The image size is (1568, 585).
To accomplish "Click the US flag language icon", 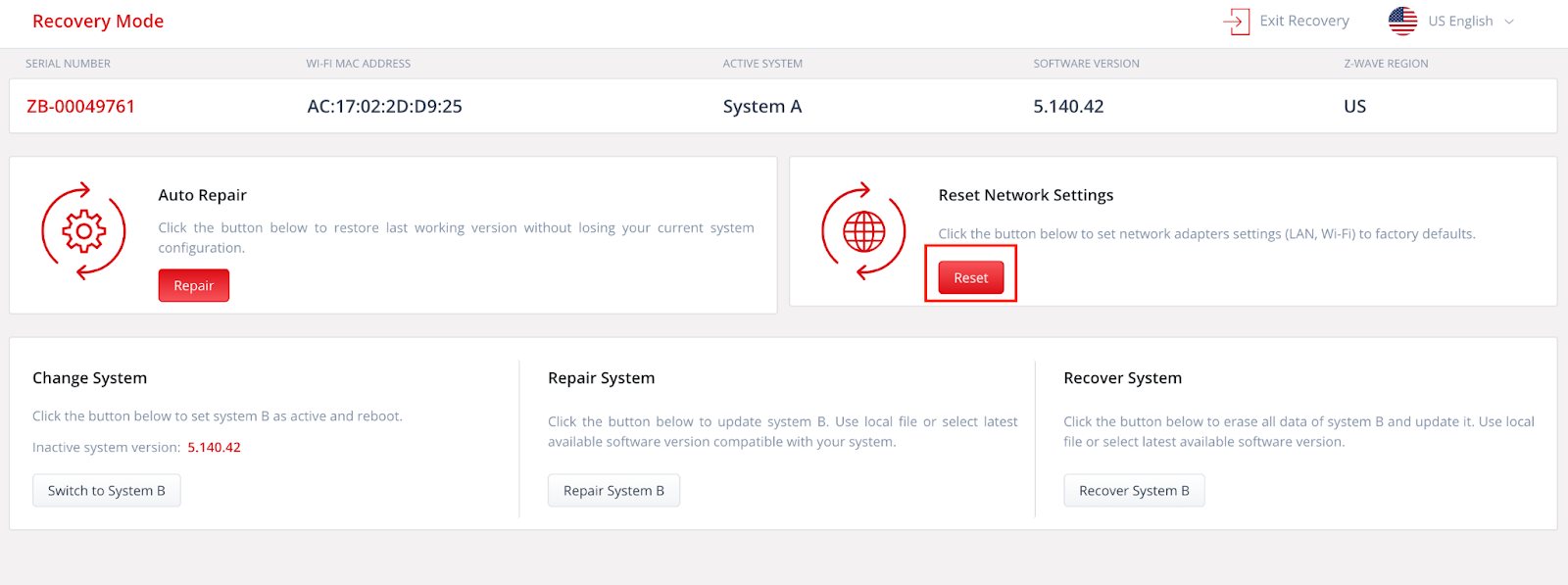I will click(1402, 21).
